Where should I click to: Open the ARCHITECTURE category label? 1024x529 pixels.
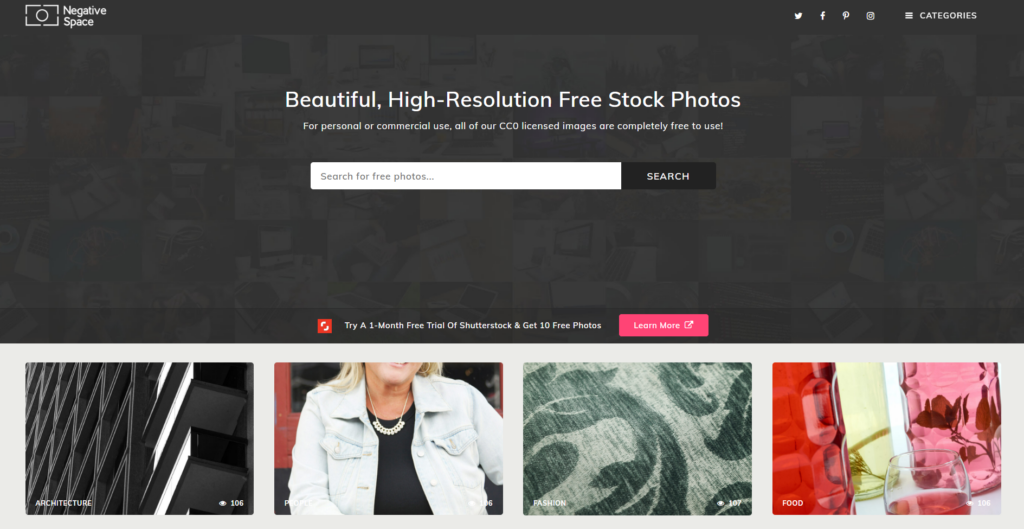tap(63, 503)
